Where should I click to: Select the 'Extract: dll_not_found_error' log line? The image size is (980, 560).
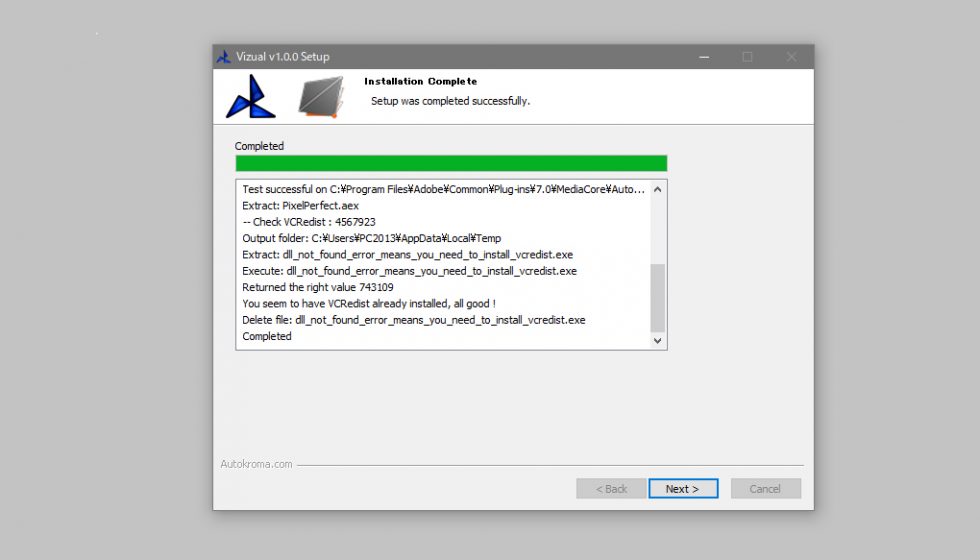tap(408, 254)
